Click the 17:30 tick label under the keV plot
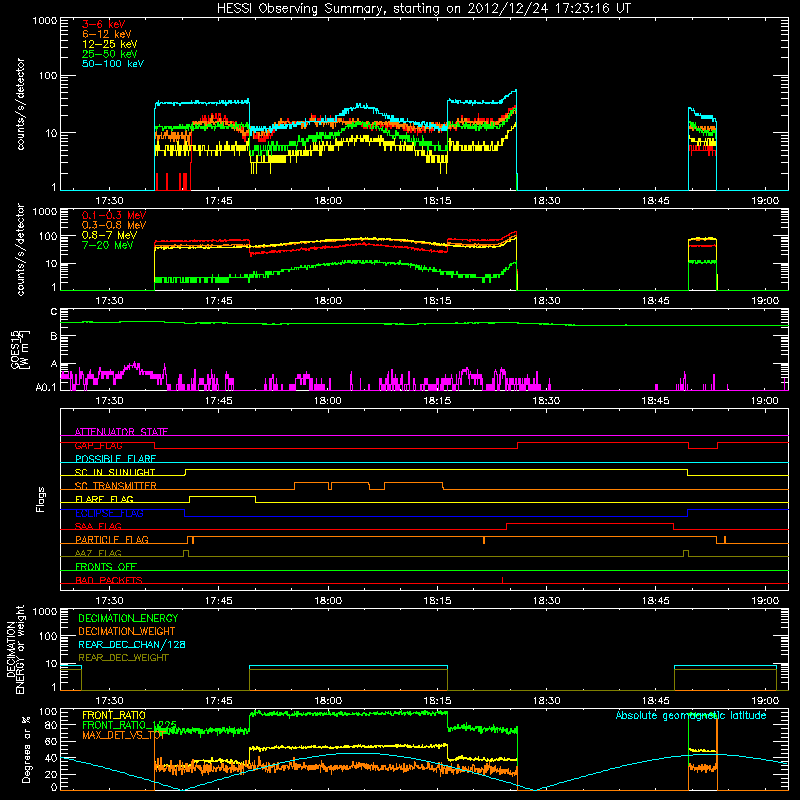The height and width of the screenshot is (800, 800). pos(109,201)
